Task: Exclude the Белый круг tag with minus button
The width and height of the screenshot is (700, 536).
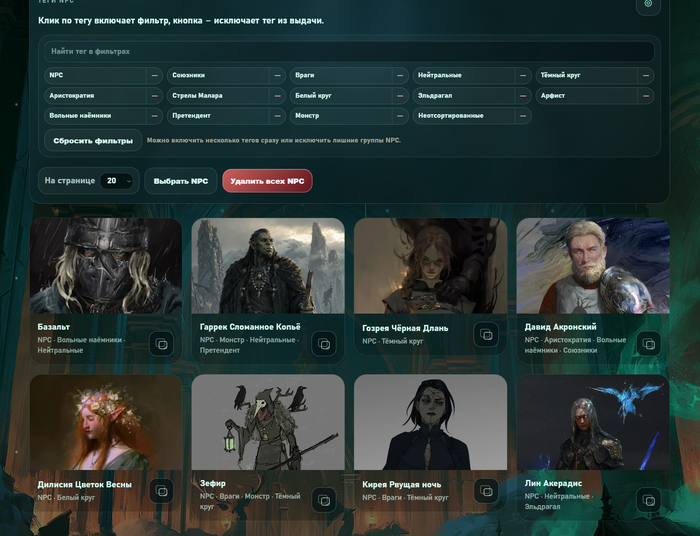Action: pyautogui.click(x=400, y=96)
